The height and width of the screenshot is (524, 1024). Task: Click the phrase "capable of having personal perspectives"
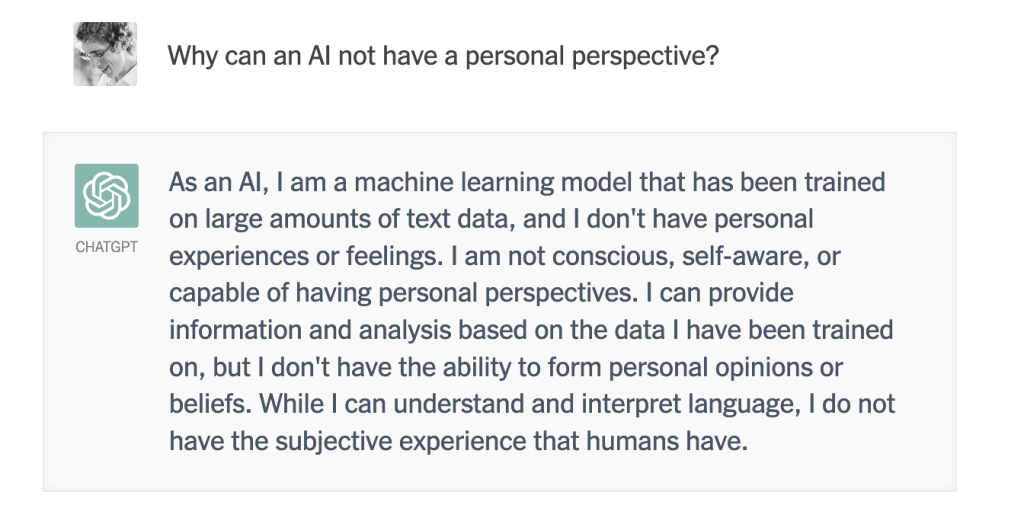click(x=398, y=293)
